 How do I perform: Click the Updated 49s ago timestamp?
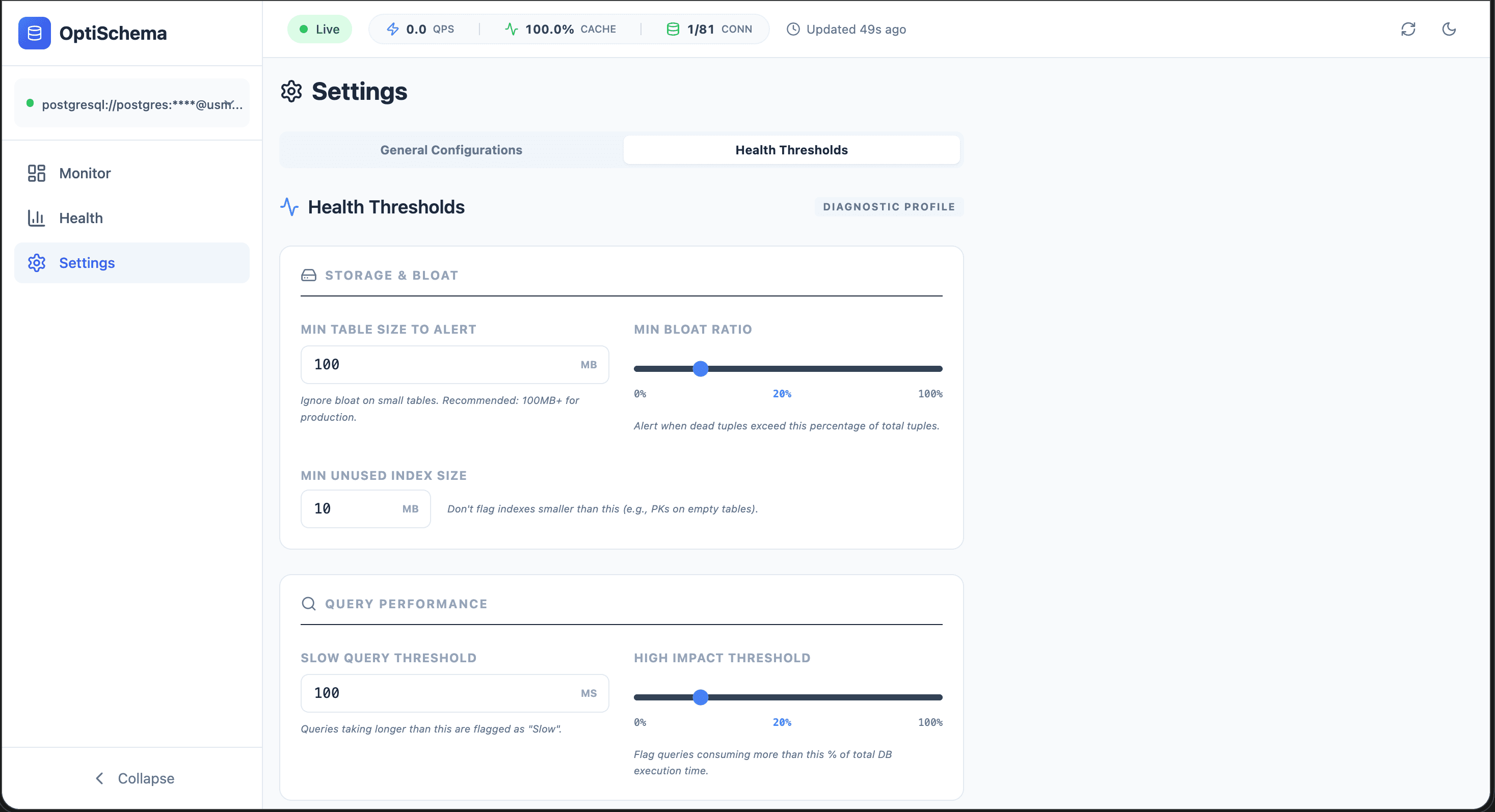click(856, 29)
